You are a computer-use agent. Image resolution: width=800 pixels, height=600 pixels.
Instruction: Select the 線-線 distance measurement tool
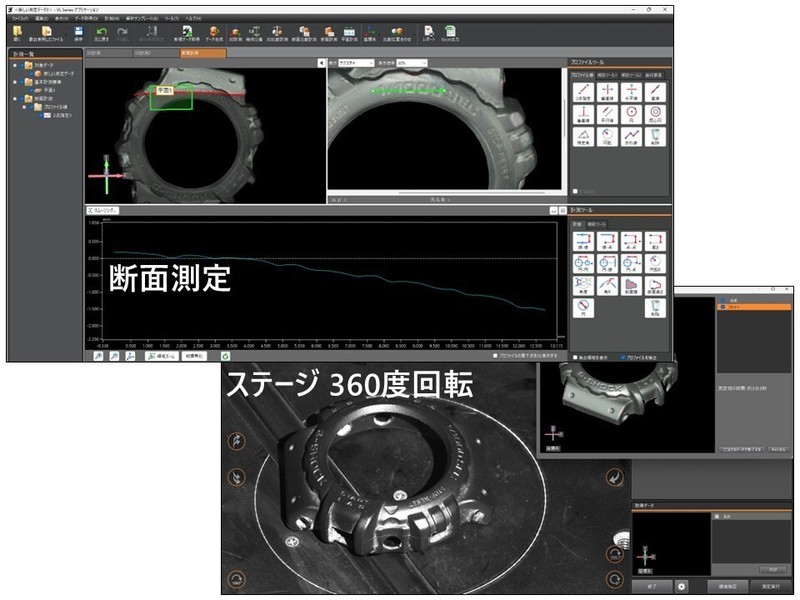583,241
